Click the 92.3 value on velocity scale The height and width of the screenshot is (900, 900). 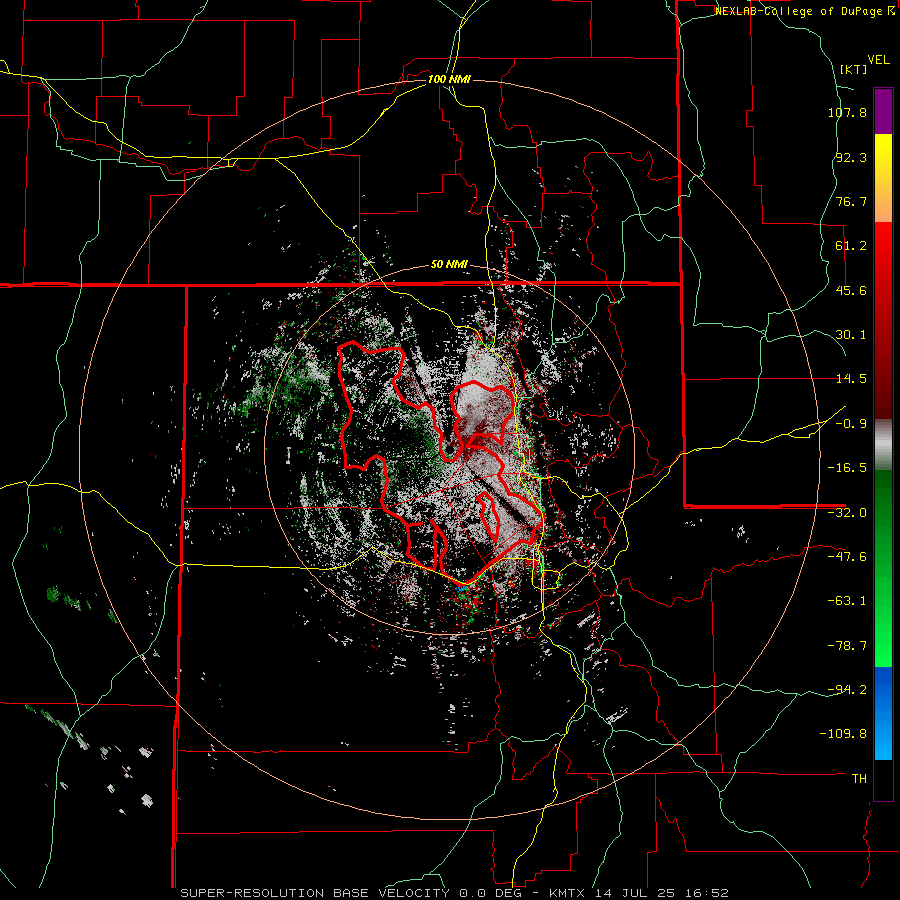pos(851,157)
